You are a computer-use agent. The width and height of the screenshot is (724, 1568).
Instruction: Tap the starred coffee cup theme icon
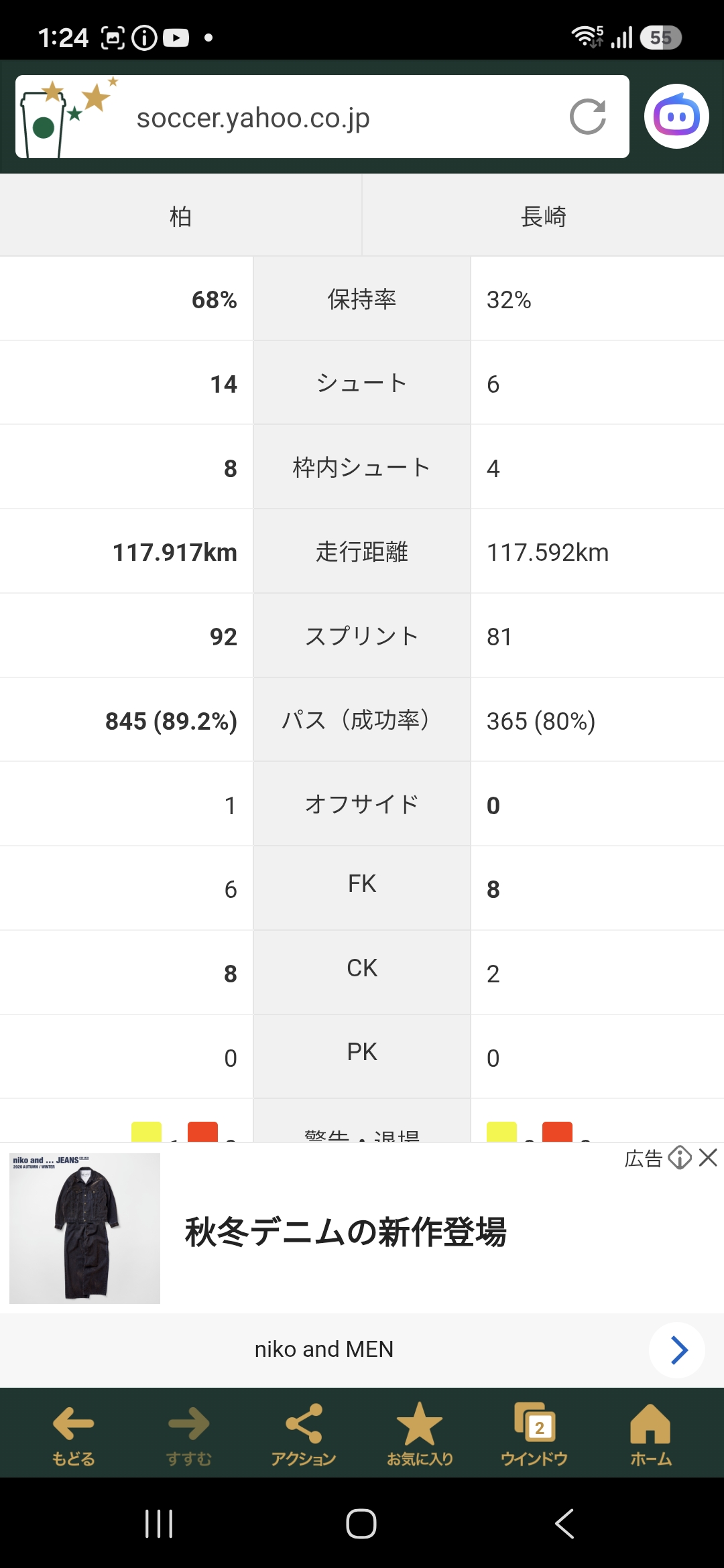67,117
